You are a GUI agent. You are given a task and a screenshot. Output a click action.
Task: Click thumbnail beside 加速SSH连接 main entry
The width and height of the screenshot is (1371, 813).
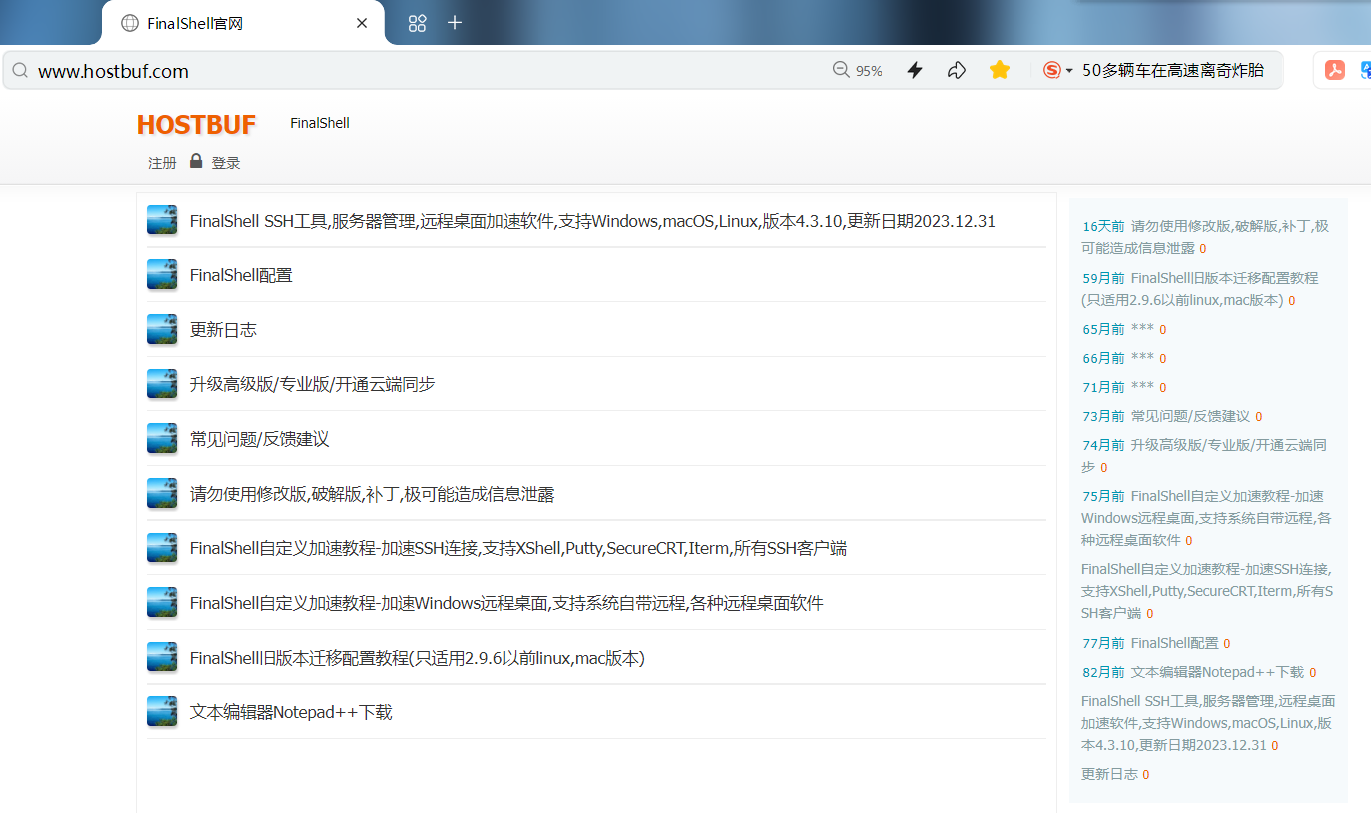pos(162,548)
